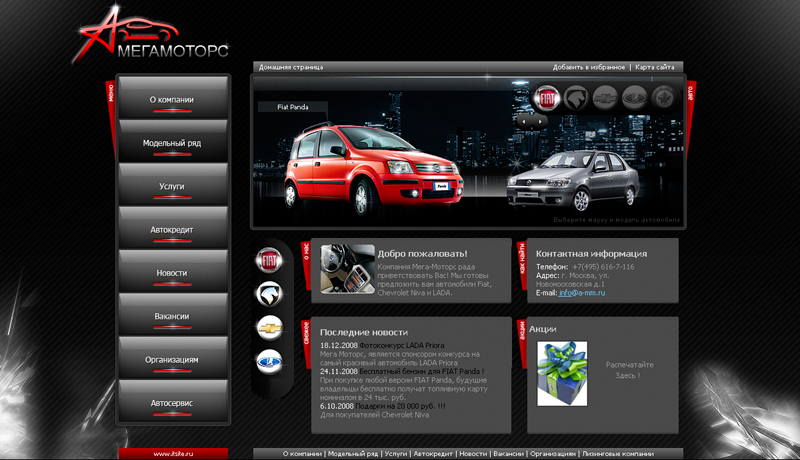
Task: Select the red FIAT badge in the banner
Action: point(547,98)
